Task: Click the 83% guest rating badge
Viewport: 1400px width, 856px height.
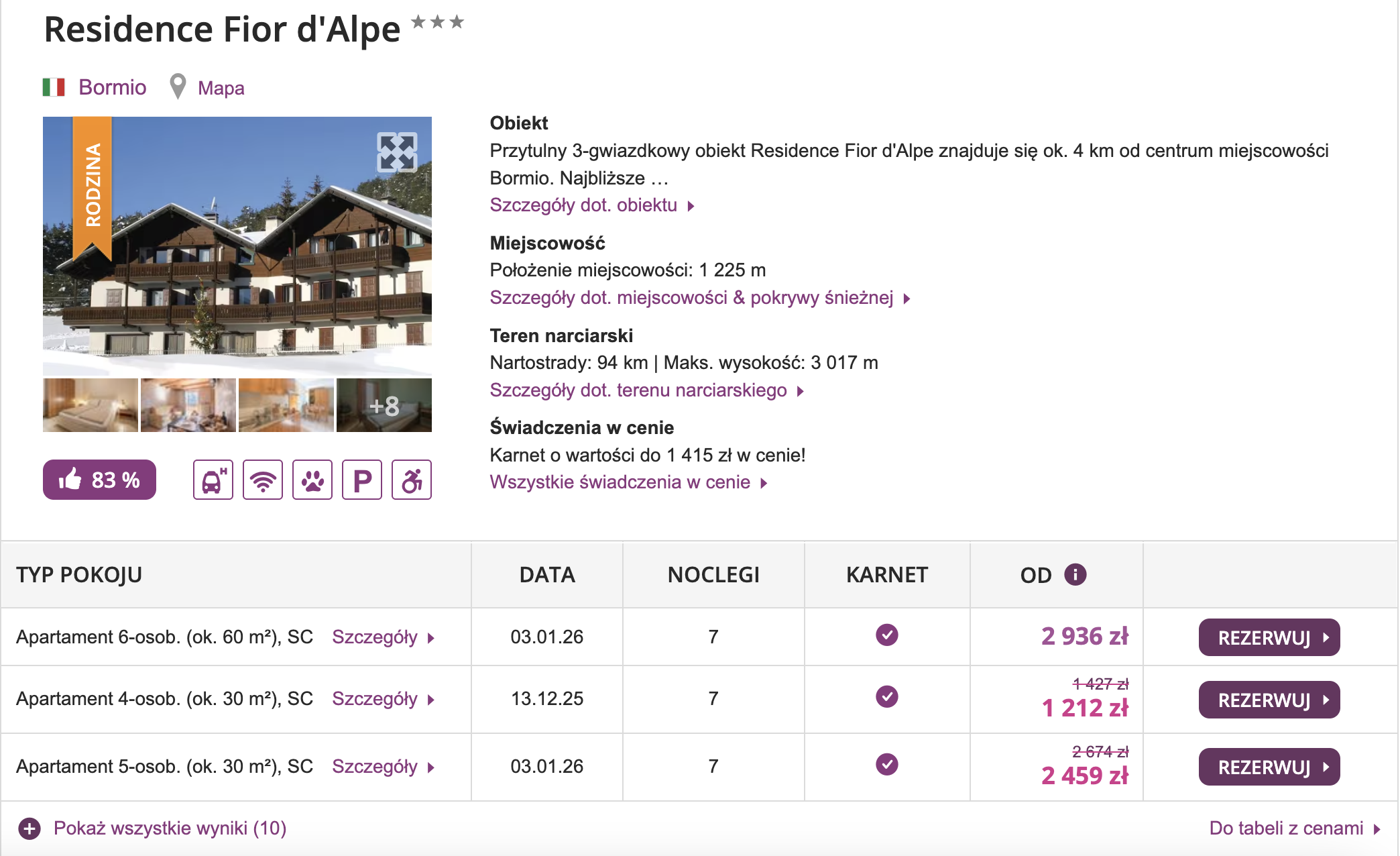Action: 99,480
